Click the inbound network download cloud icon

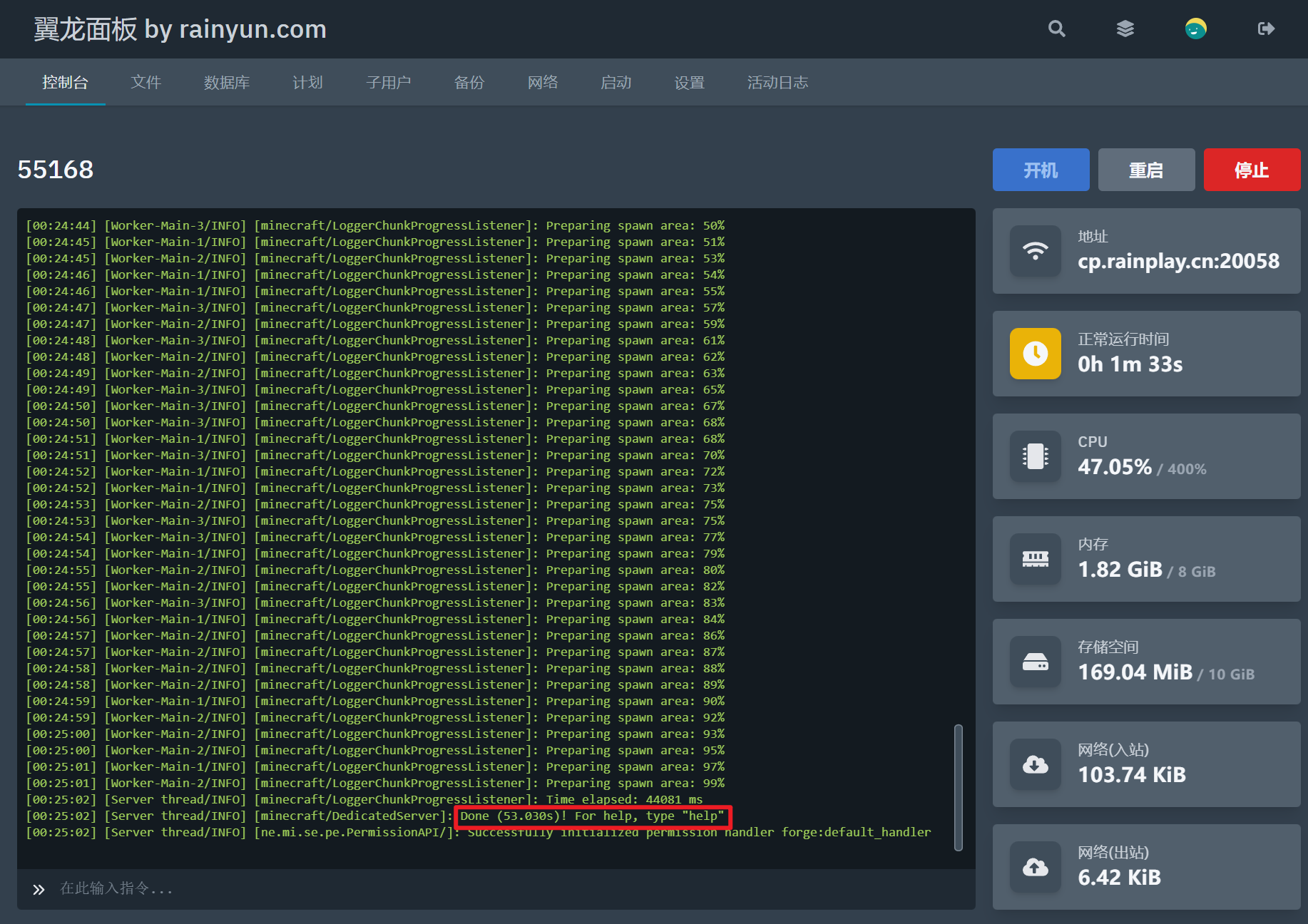1036,764
